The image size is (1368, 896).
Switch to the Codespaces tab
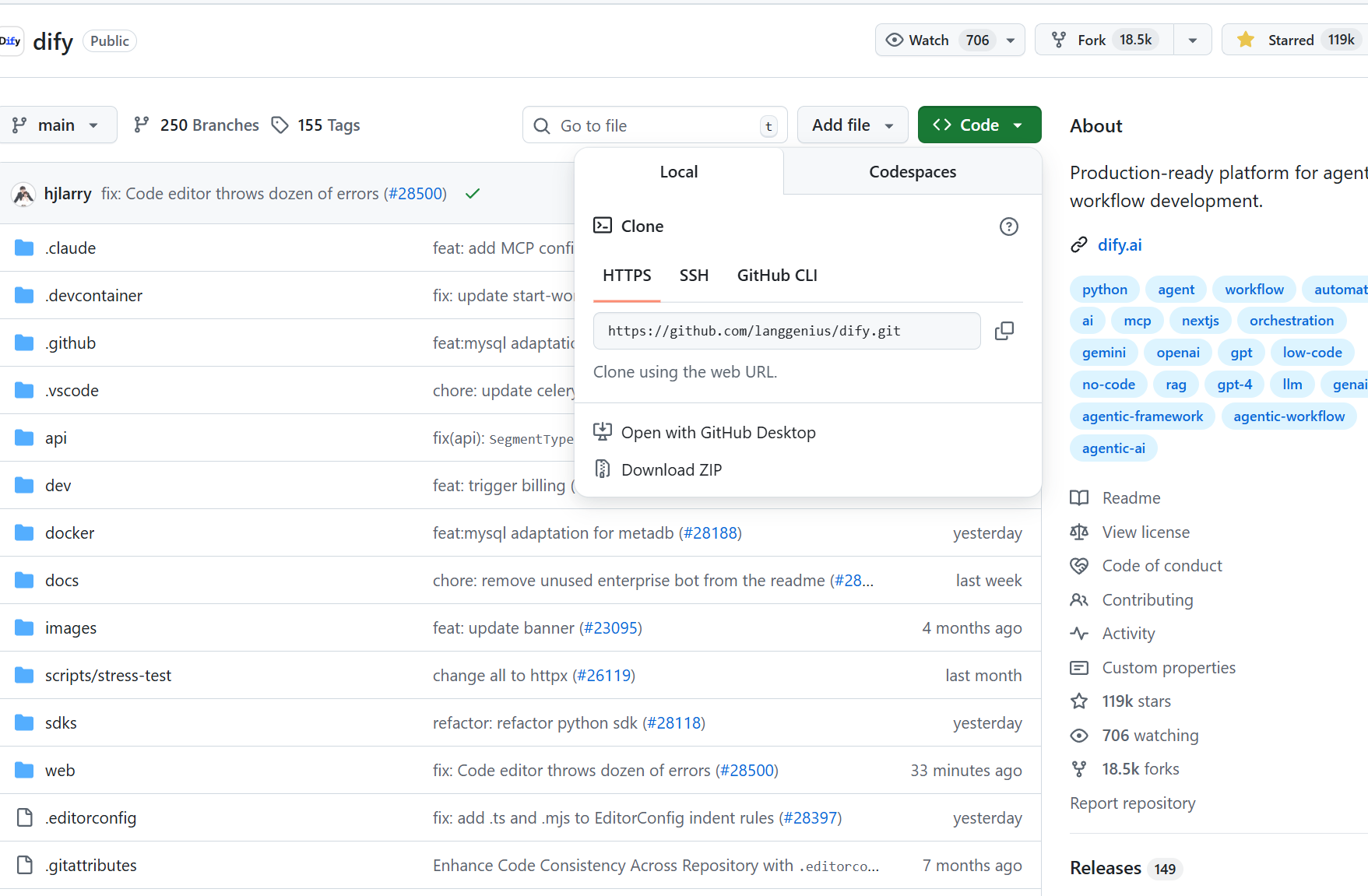912,171
